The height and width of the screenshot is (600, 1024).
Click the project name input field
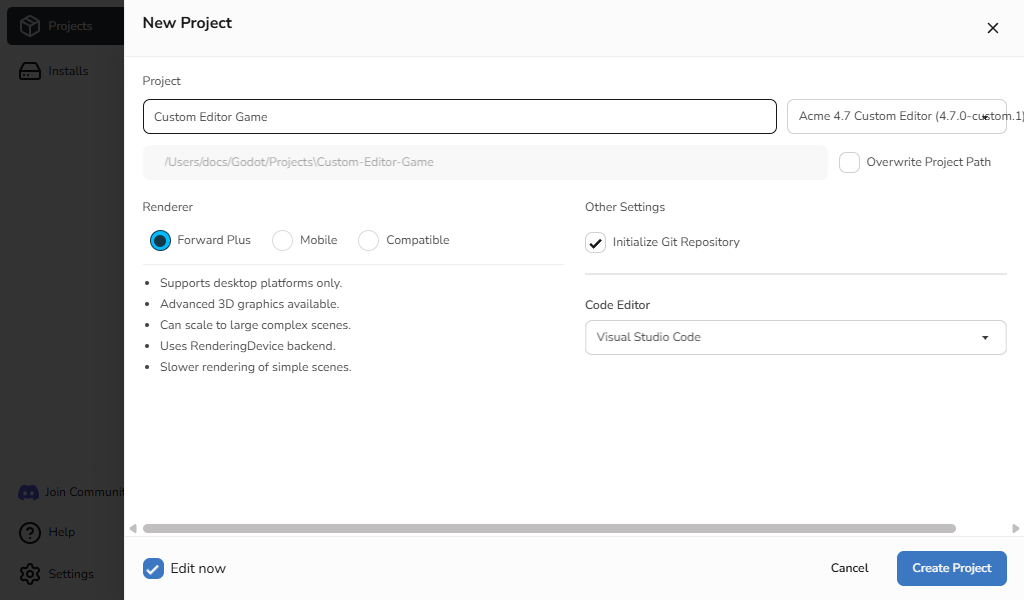click(460, 117)
